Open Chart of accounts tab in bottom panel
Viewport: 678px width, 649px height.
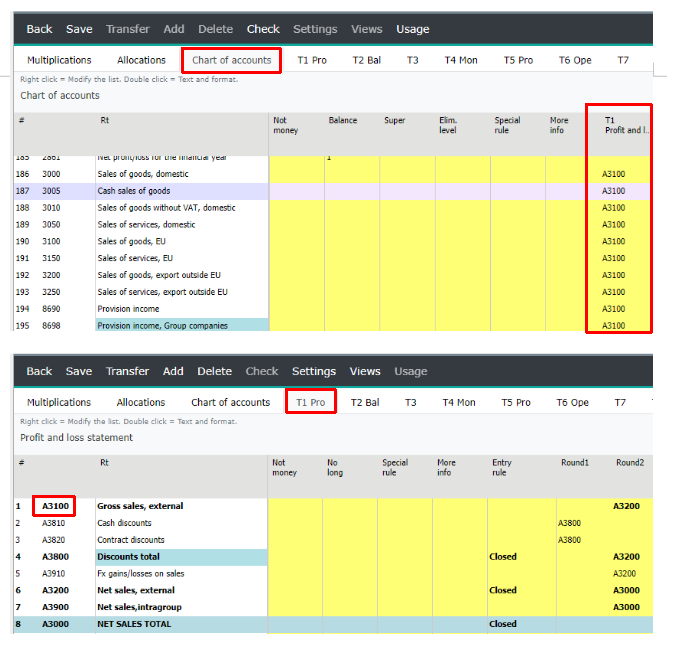tap(230, 402)
